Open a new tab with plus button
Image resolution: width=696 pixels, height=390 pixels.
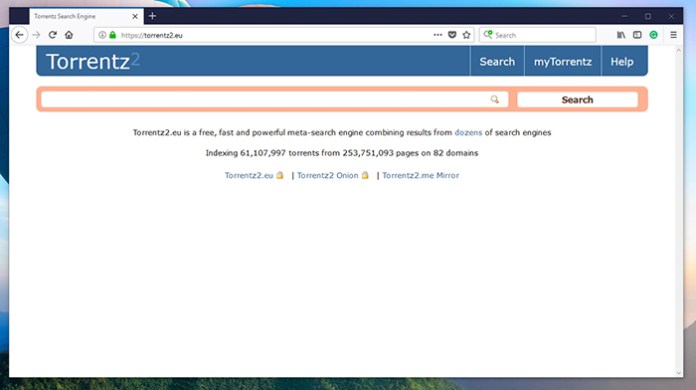point(152,16)
